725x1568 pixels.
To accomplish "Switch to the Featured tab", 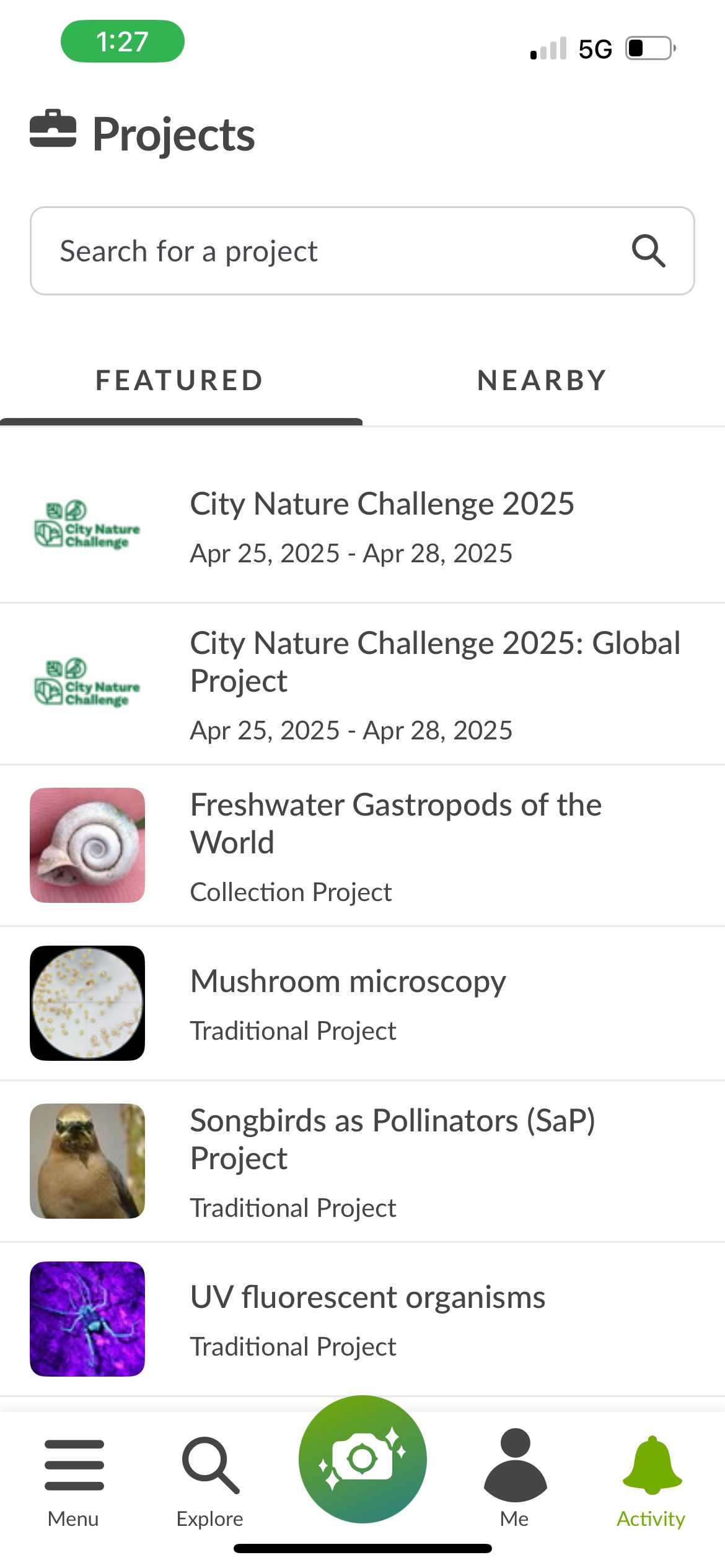I will pyautogui.click(x=180, y=380).
